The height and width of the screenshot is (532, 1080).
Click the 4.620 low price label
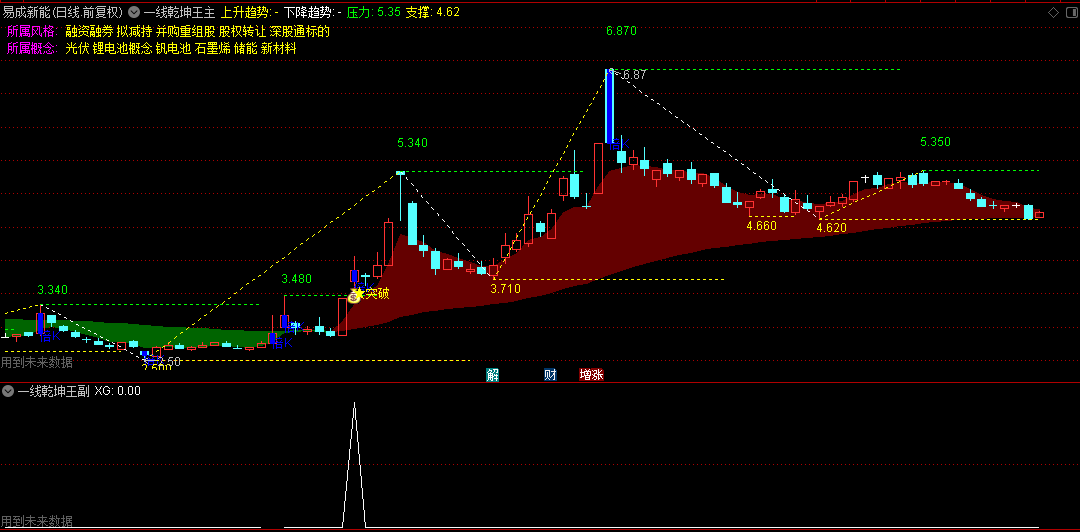pos(831,227)
